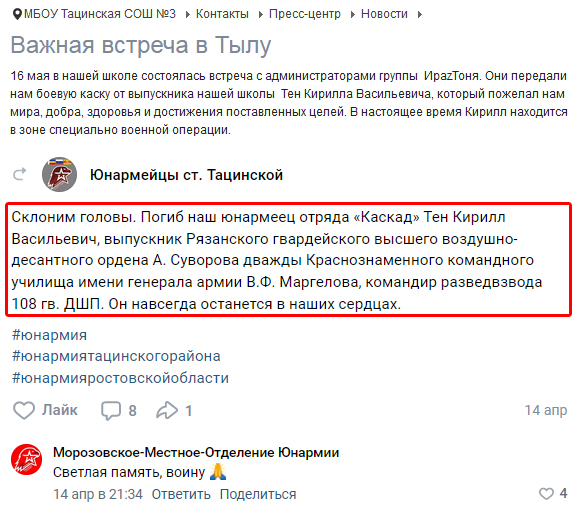Open the repost arrow icon beside group avatar
Image resolution: width=577 pixels, height=517 pixels.
coord(20,174)
